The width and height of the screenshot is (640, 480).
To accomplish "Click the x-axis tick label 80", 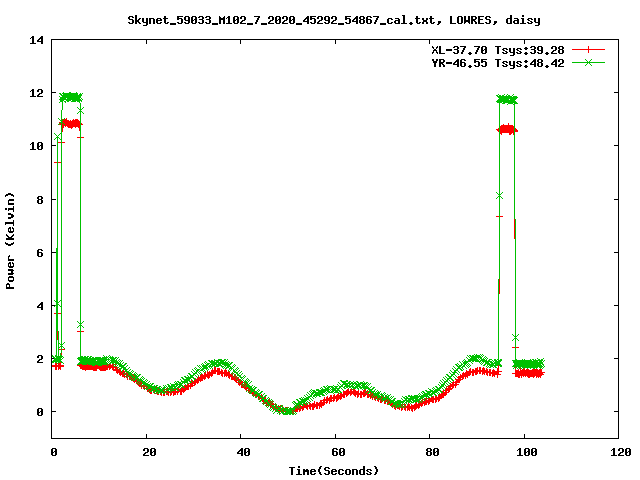I will point(432,452).
